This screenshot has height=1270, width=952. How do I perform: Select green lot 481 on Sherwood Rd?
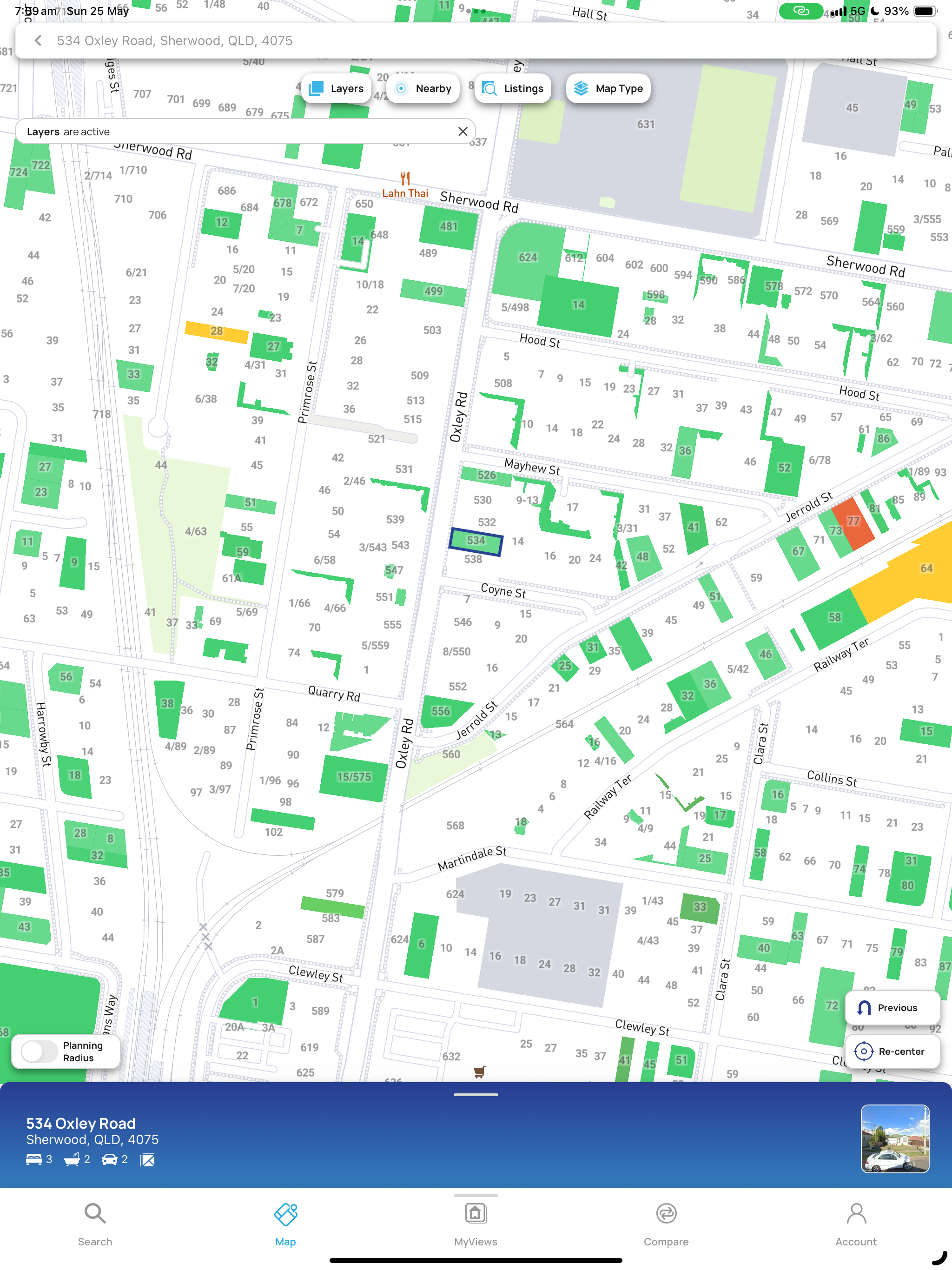pos(449,227)
